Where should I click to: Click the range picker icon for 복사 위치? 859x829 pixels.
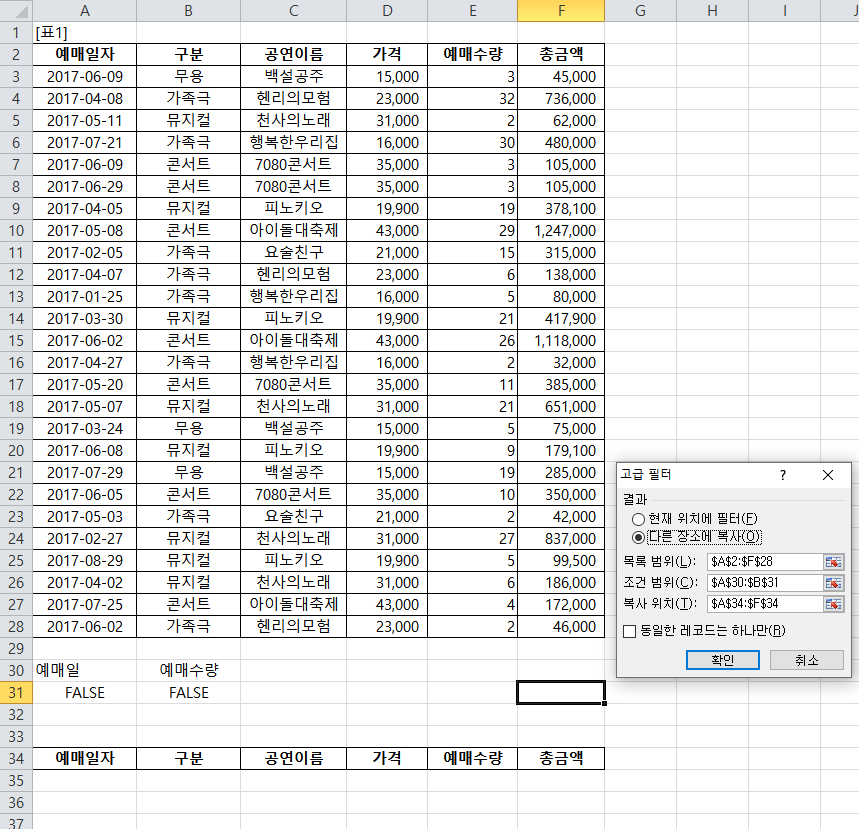(833, 603)
